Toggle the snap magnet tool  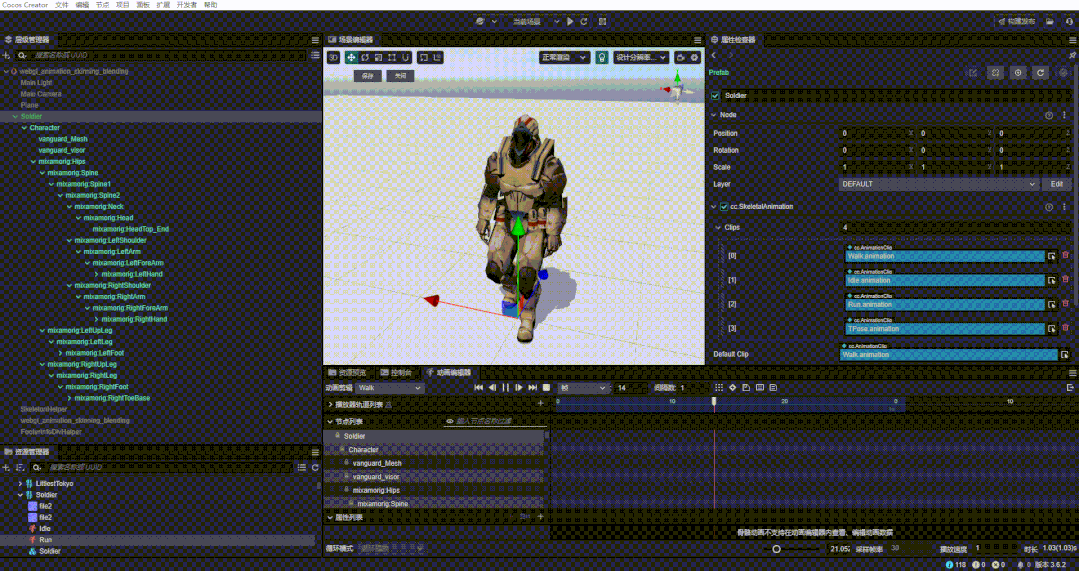coord(406,58)
